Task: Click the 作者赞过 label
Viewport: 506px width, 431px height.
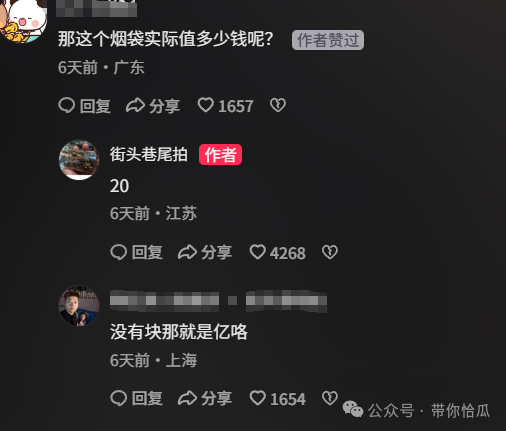Action: pos(328,40)
